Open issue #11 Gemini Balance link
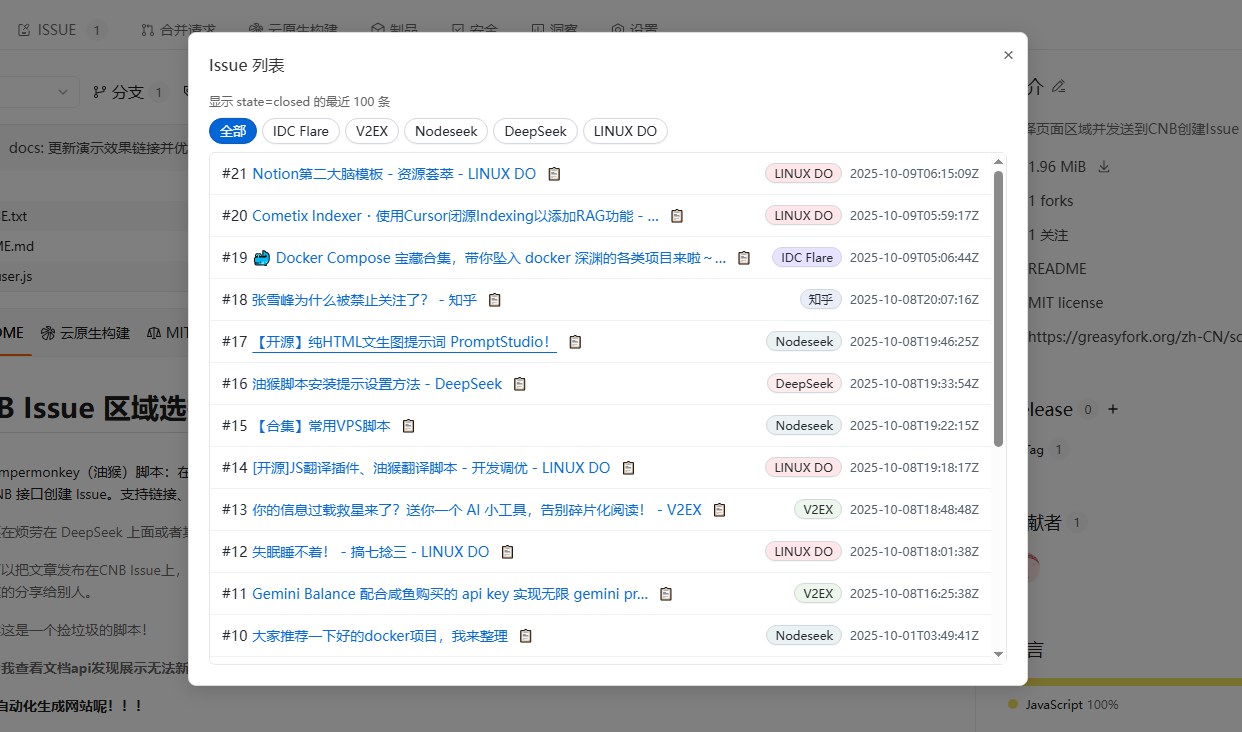This screenshot has width=1242, height=732. click(450, 594)
